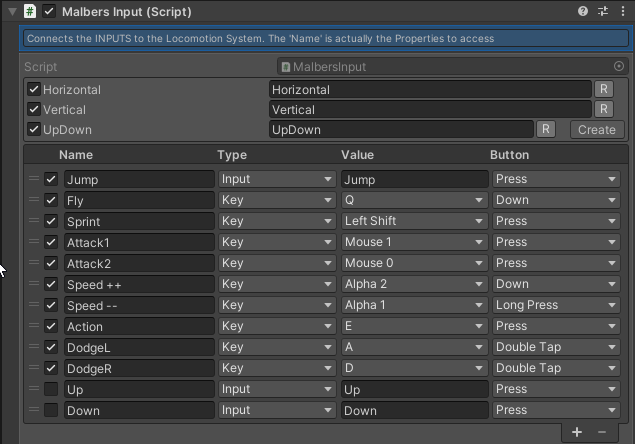Open component three-dot context menu
This screenshot has height=444, width=635.
[623, 11]
